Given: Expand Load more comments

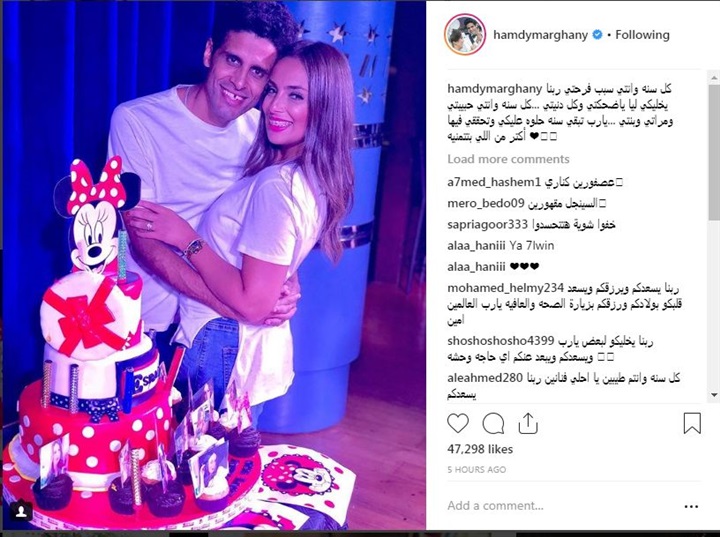Looking at the screenshot, I should [508, 159].
